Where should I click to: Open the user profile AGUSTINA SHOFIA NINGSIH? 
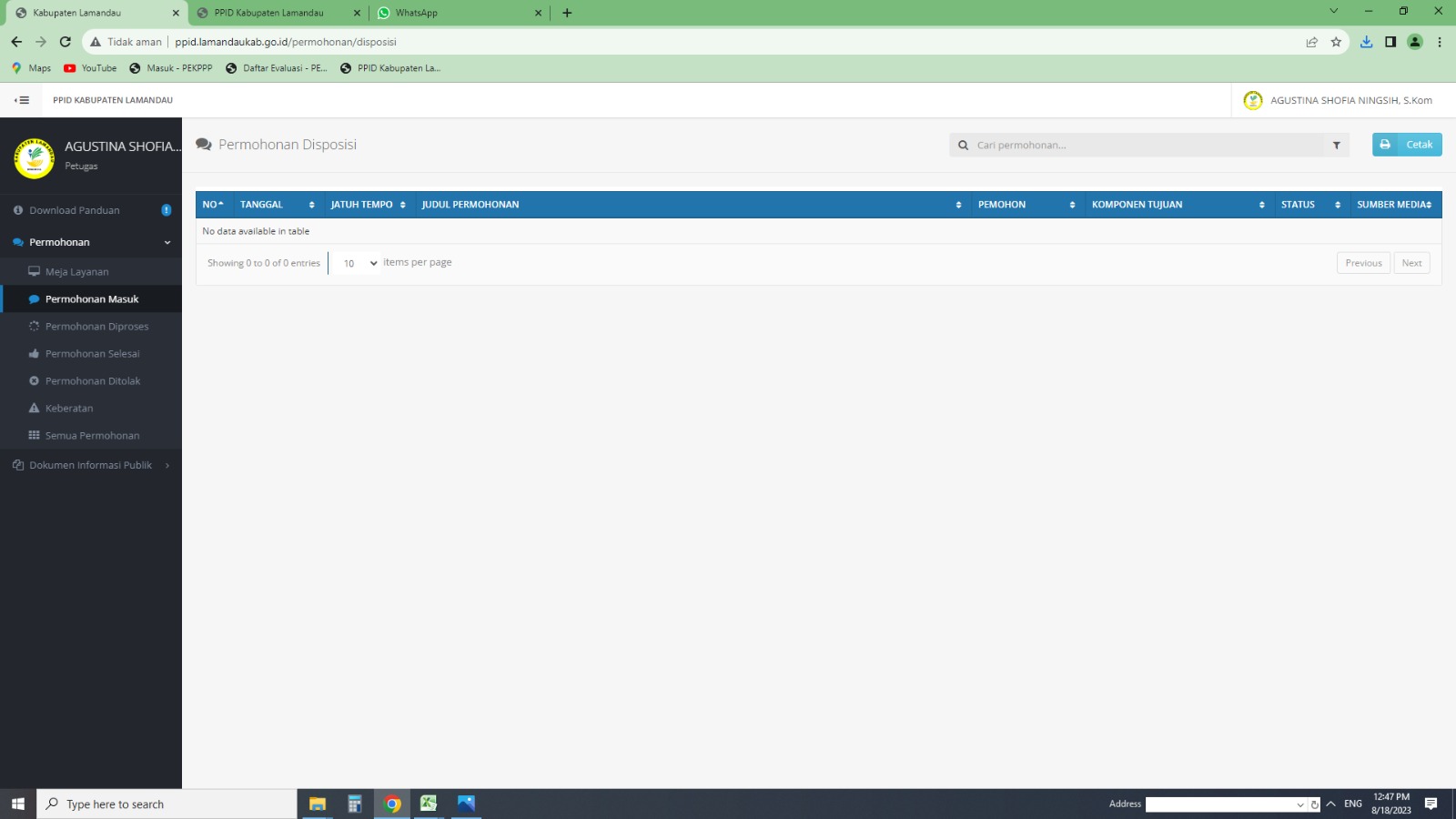coord(1338,100)
